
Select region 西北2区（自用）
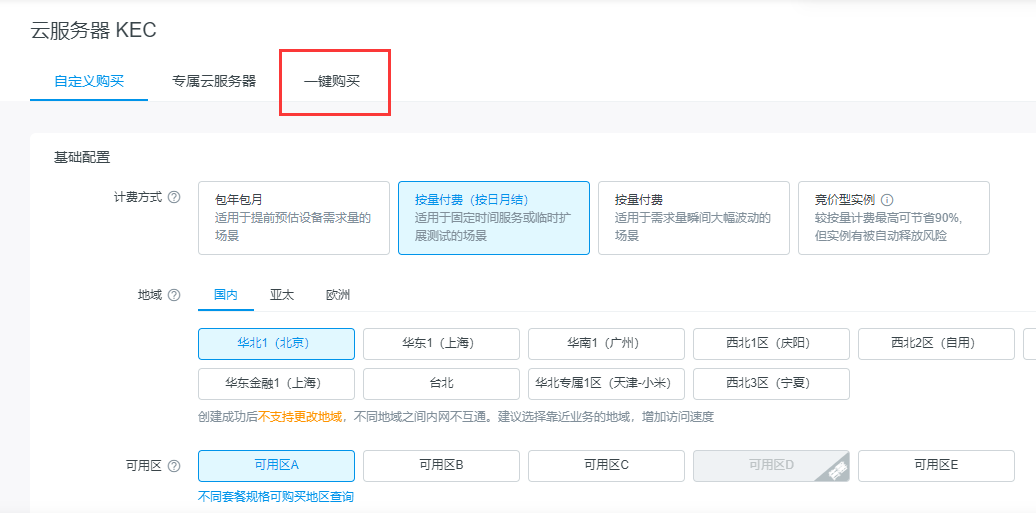point(936,344)
